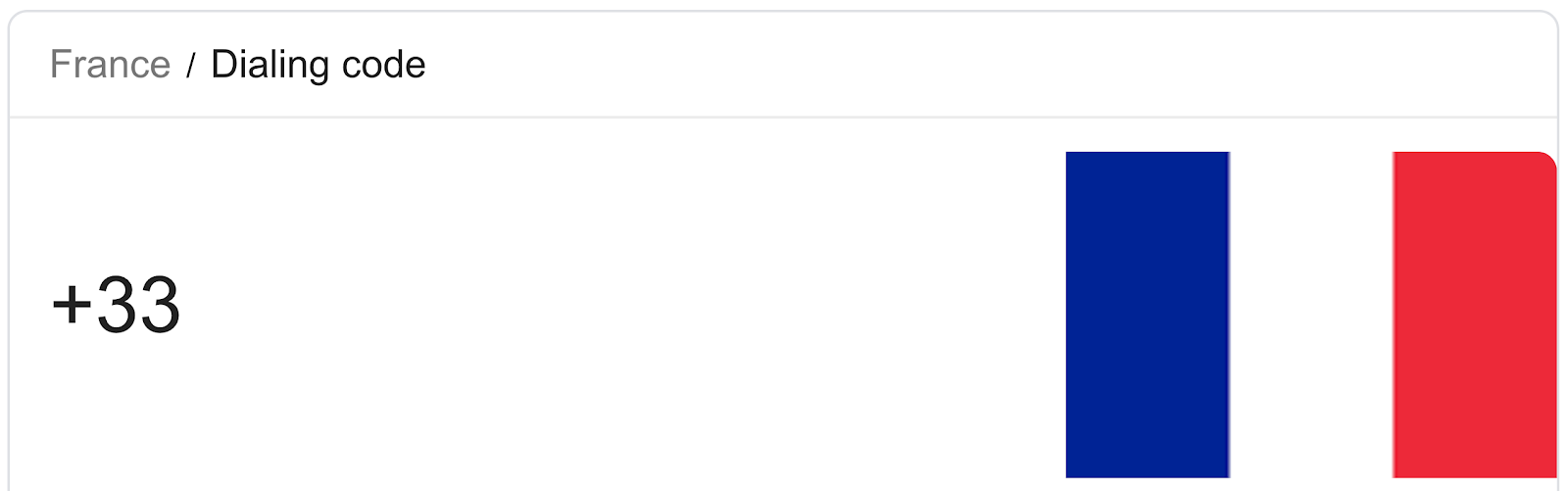The image size is (1568, 491).
Task: Click the slash separator after France
Action: [x=191, y=66]
